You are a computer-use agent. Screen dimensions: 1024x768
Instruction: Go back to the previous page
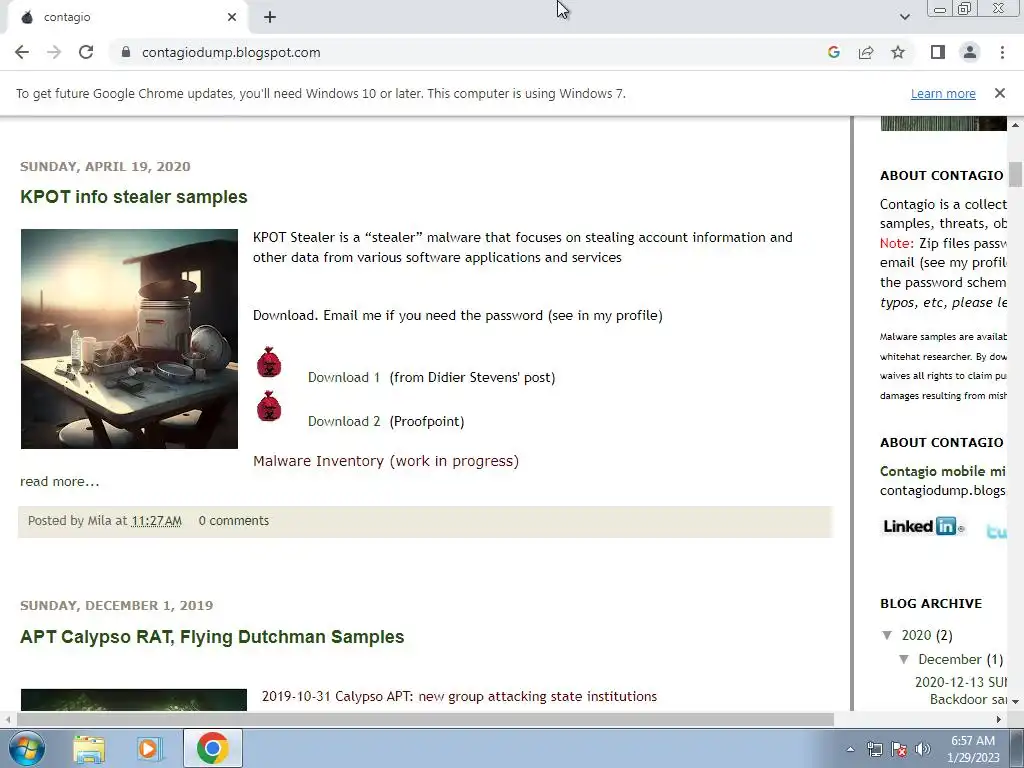click(22, 52)
